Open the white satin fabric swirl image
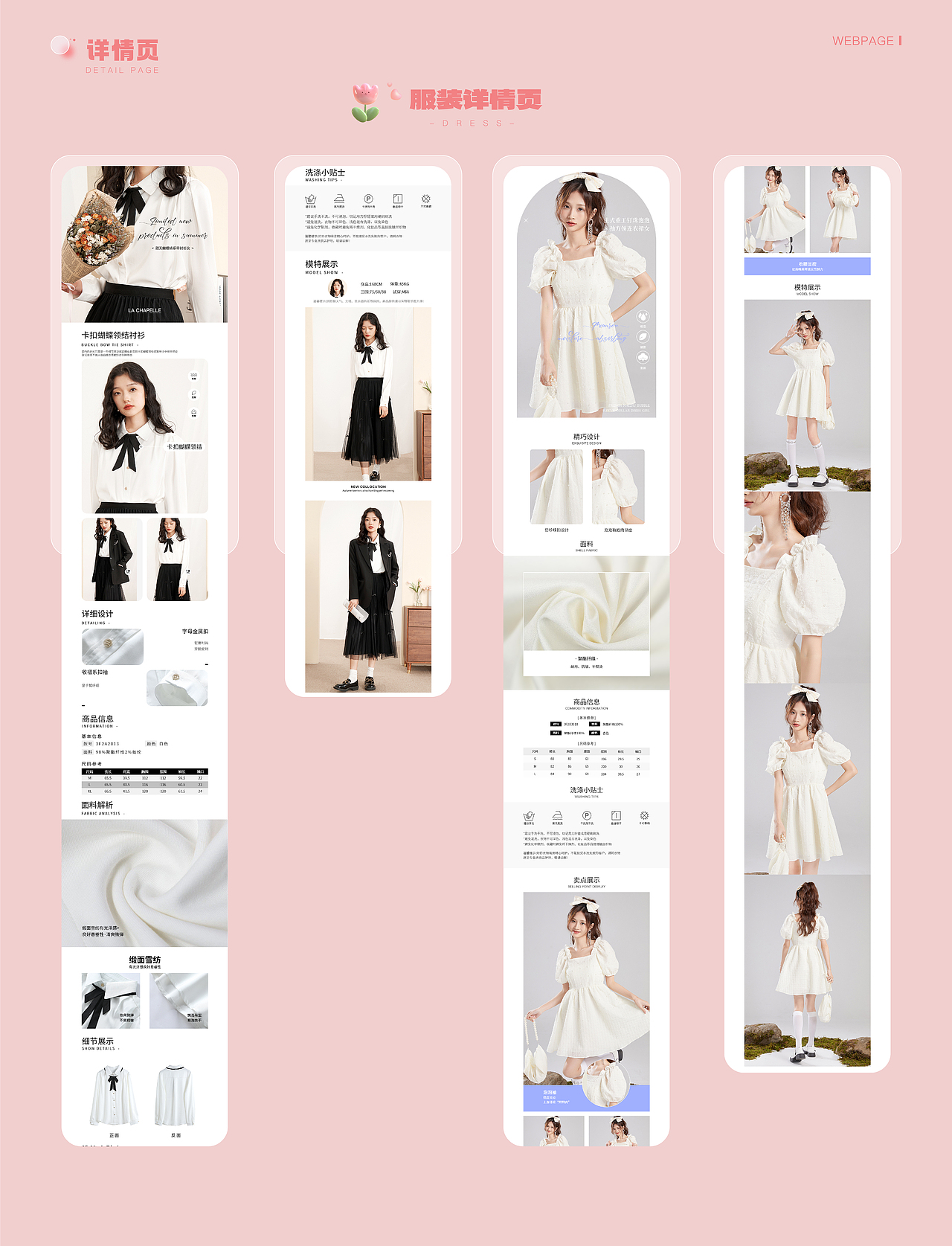 pyautogui.click(x=144, y=883)
